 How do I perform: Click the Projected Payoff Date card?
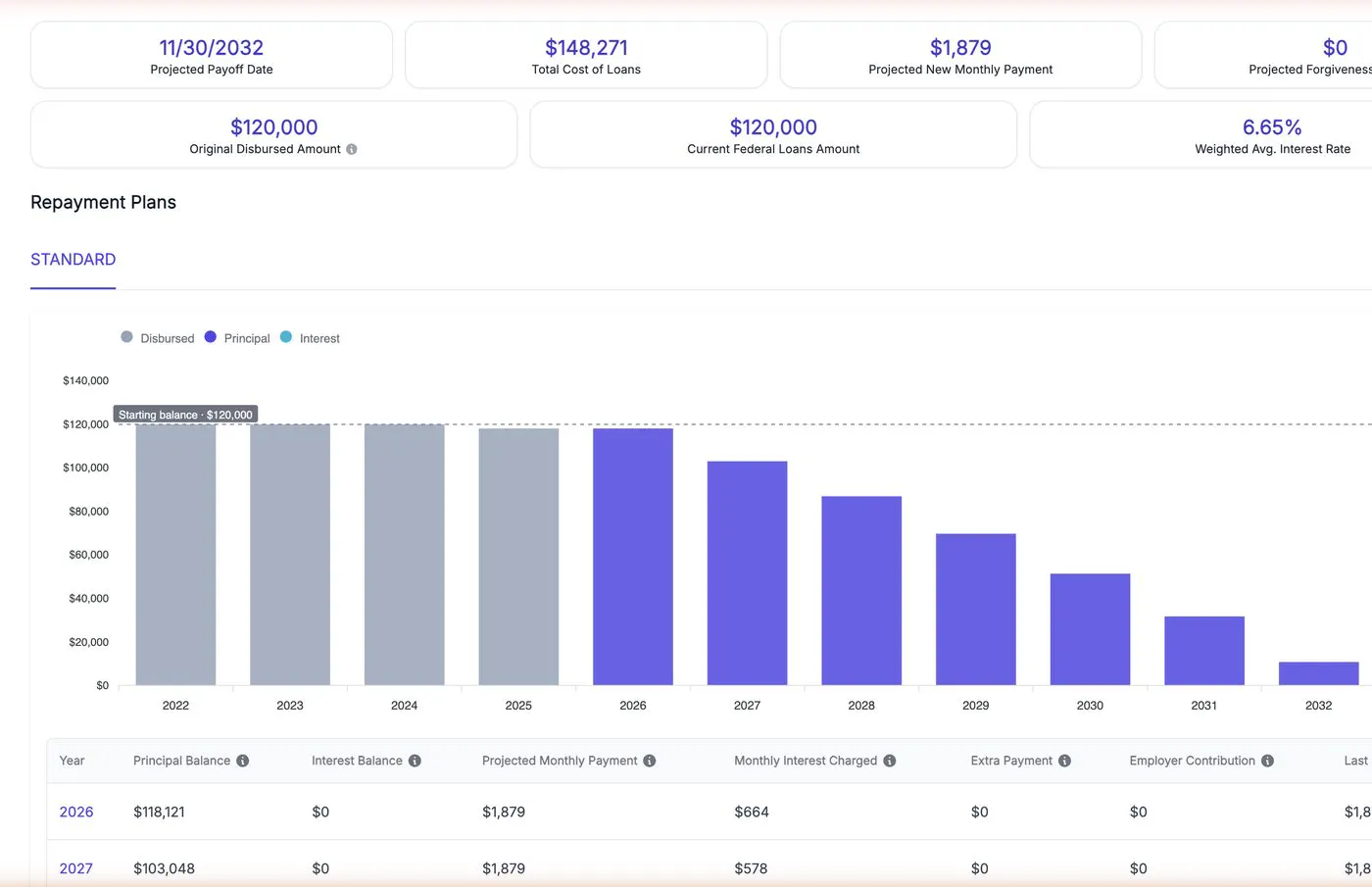click(x=212, y=55)
